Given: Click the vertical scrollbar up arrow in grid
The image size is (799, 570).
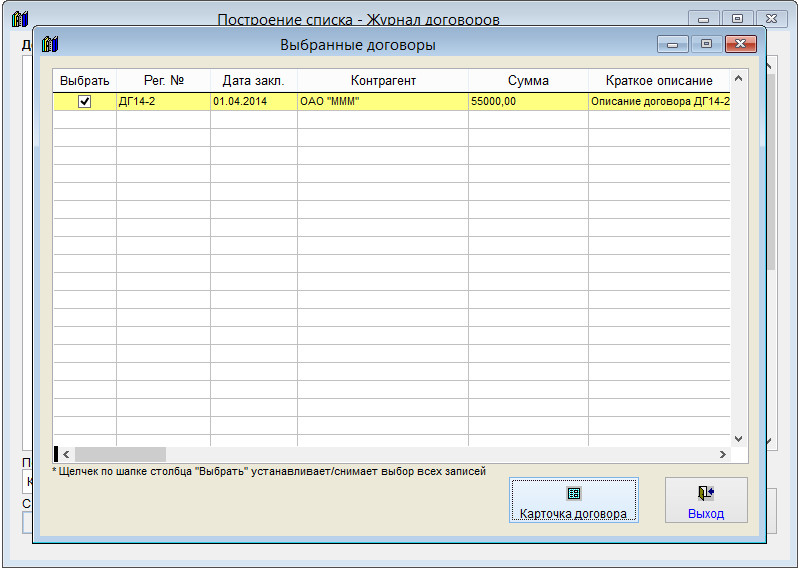Looking at the screenshot, I should (738, 78).
